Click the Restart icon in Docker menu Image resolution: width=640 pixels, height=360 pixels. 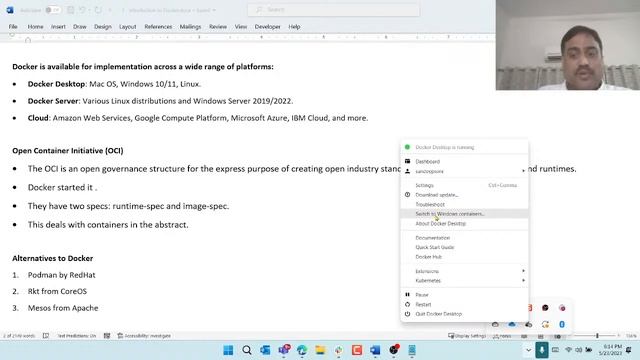pos(407,304)
